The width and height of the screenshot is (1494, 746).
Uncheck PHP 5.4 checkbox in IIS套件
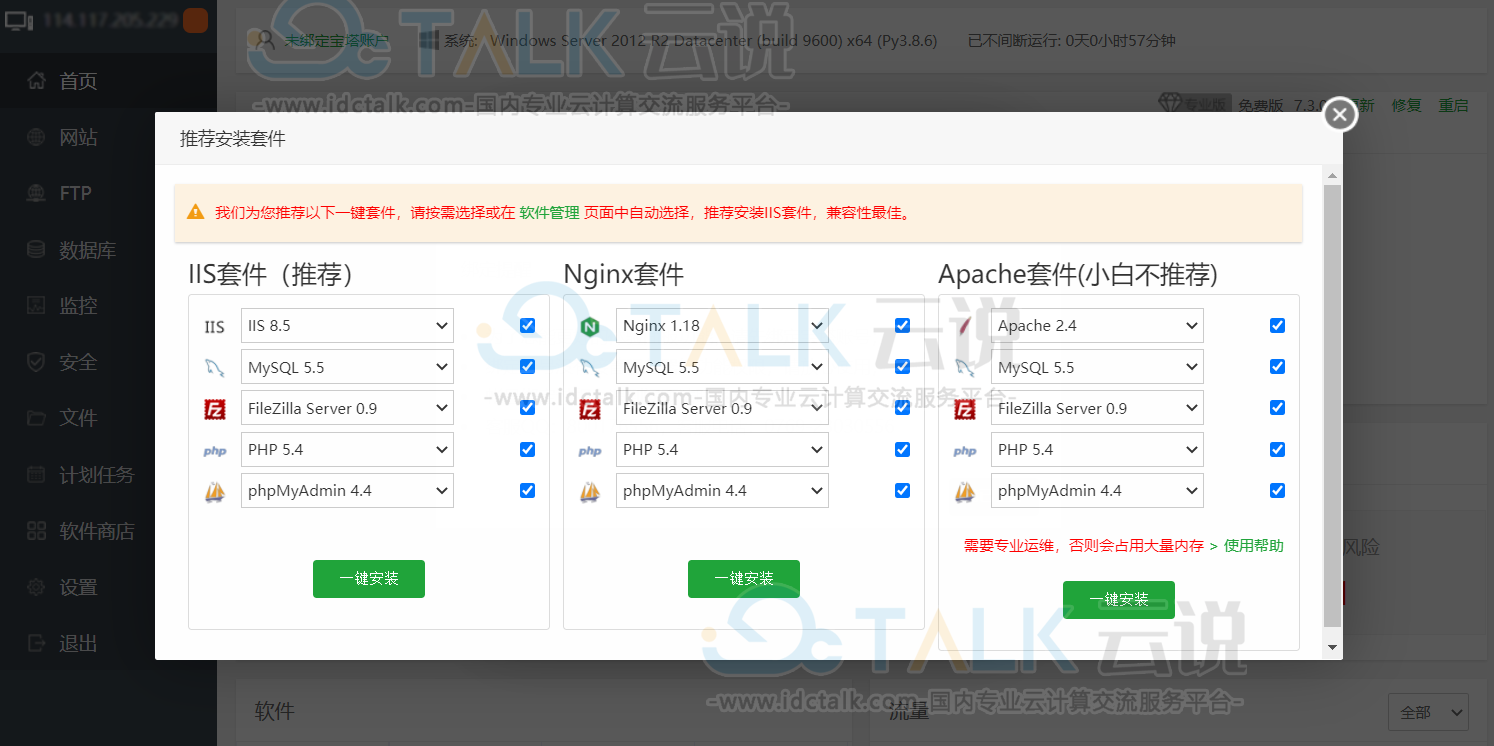point(527,450)
